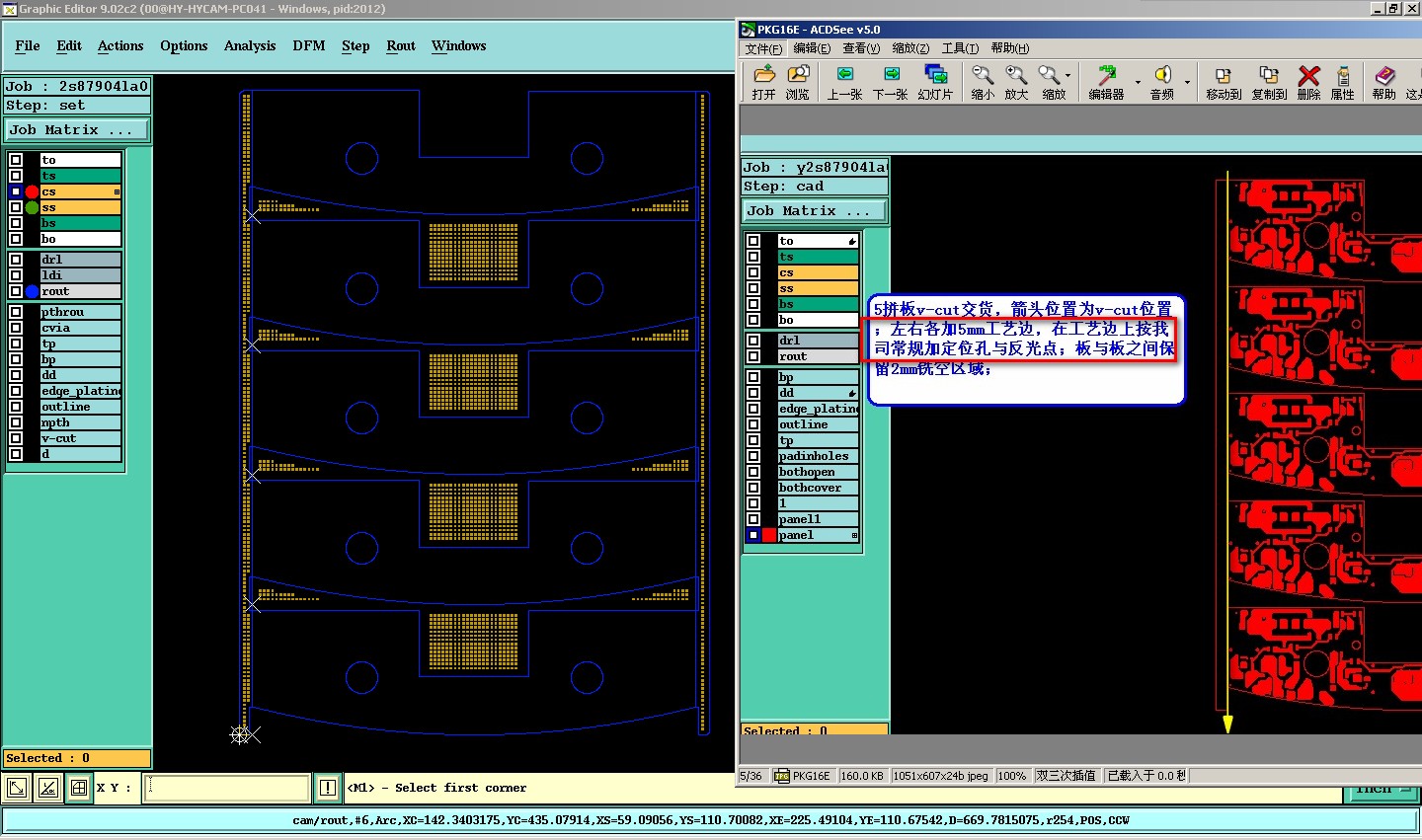
Task: Click the diagonal arrow icon at bottom left
Action: point(17,788)
